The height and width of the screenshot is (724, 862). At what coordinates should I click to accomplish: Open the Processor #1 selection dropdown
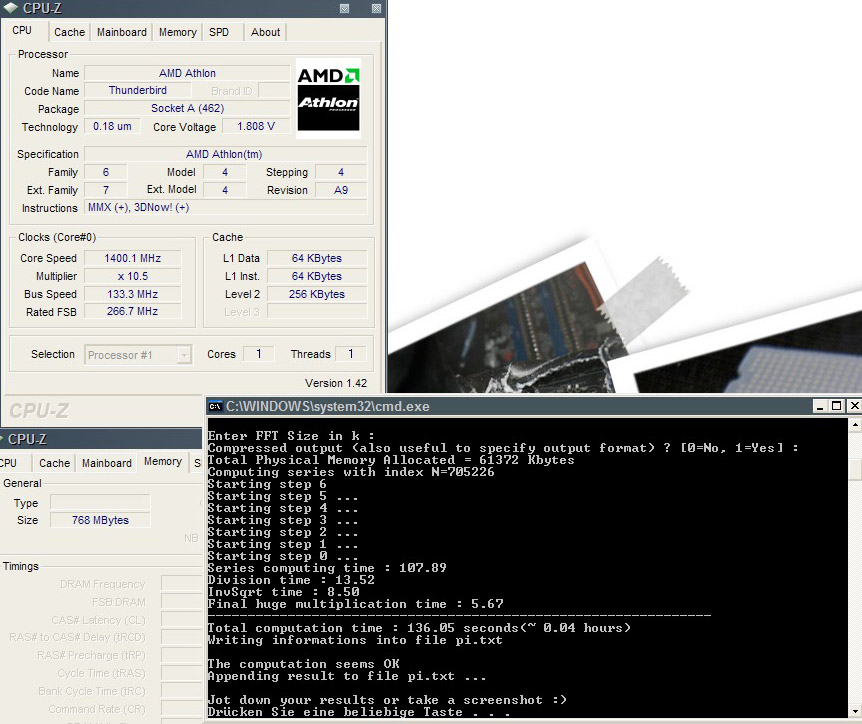click(x=184, y=355)
